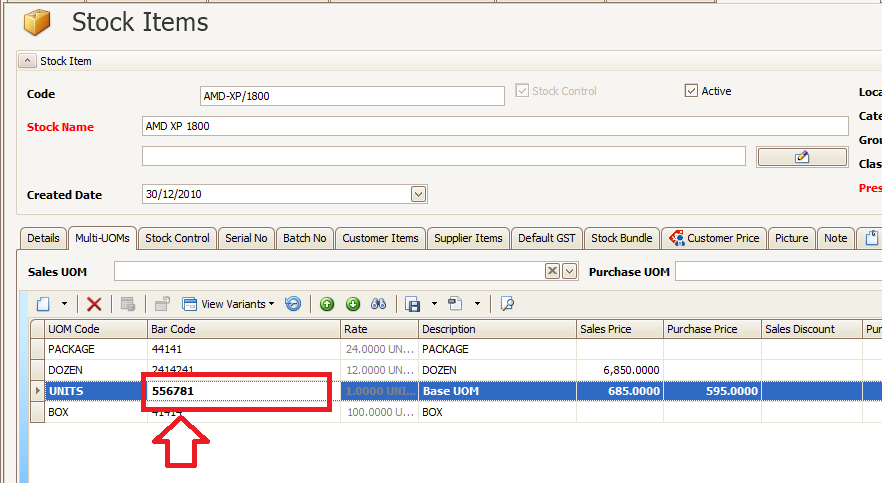This screenshot has width=882, height=483.
Task: Switch to the Details tab
Action: (x=43, y=238)
